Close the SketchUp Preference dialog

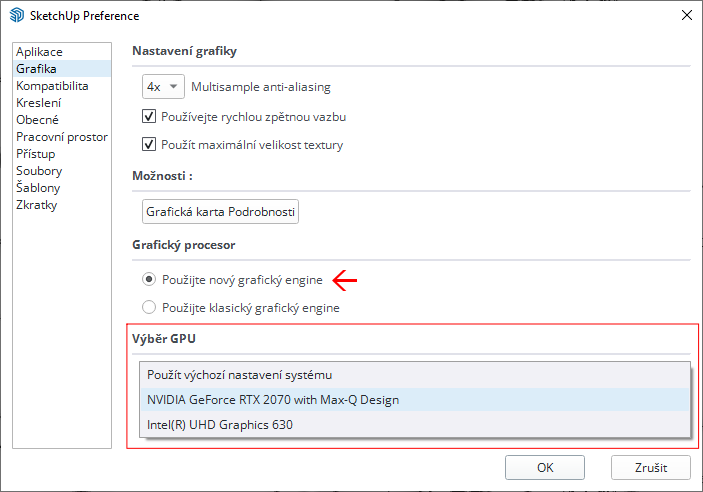tap(686, 16)
